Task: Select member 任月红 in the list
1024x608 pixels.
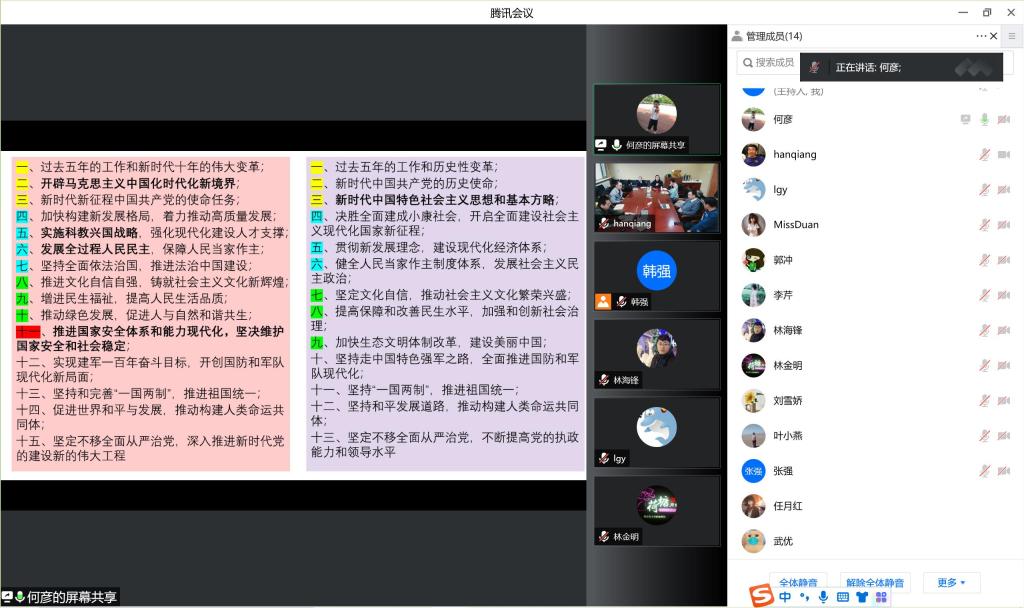Action: pyautogui.click(x=788, y=506)
